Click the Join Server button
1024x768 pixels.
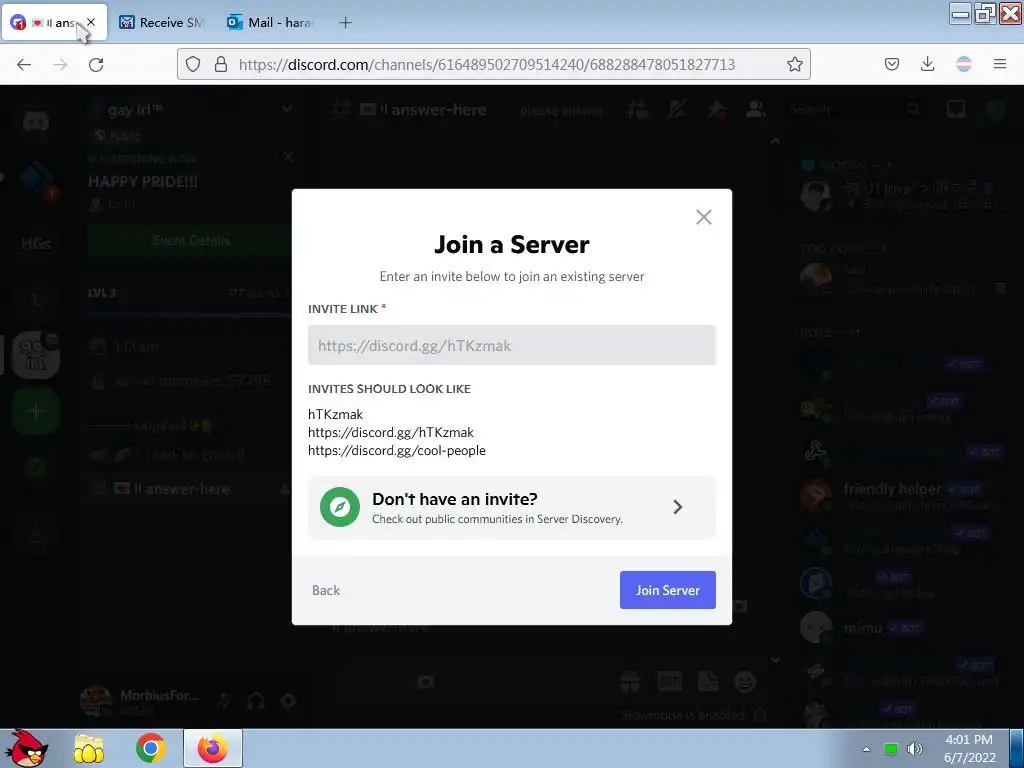(x=667, y=590)
